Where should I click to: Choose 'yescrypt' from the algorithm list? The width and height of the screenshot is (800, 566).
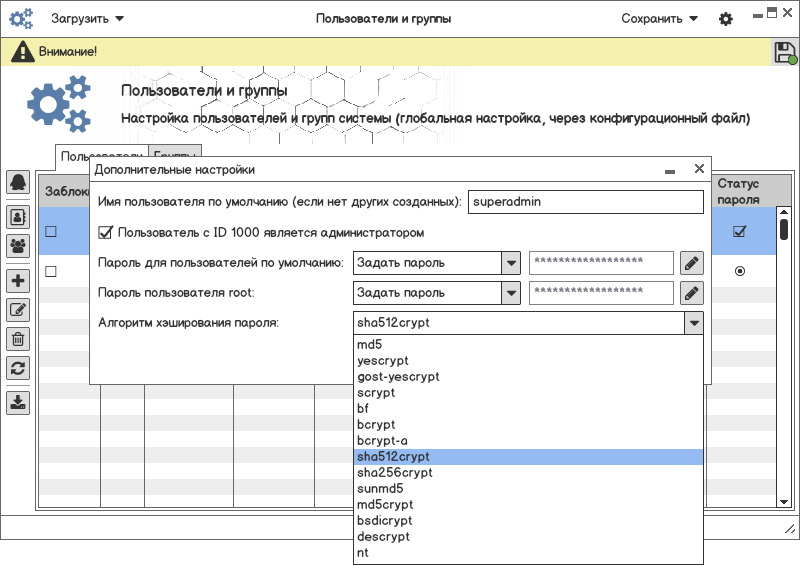pyautogui.click(x=383, y=360)
